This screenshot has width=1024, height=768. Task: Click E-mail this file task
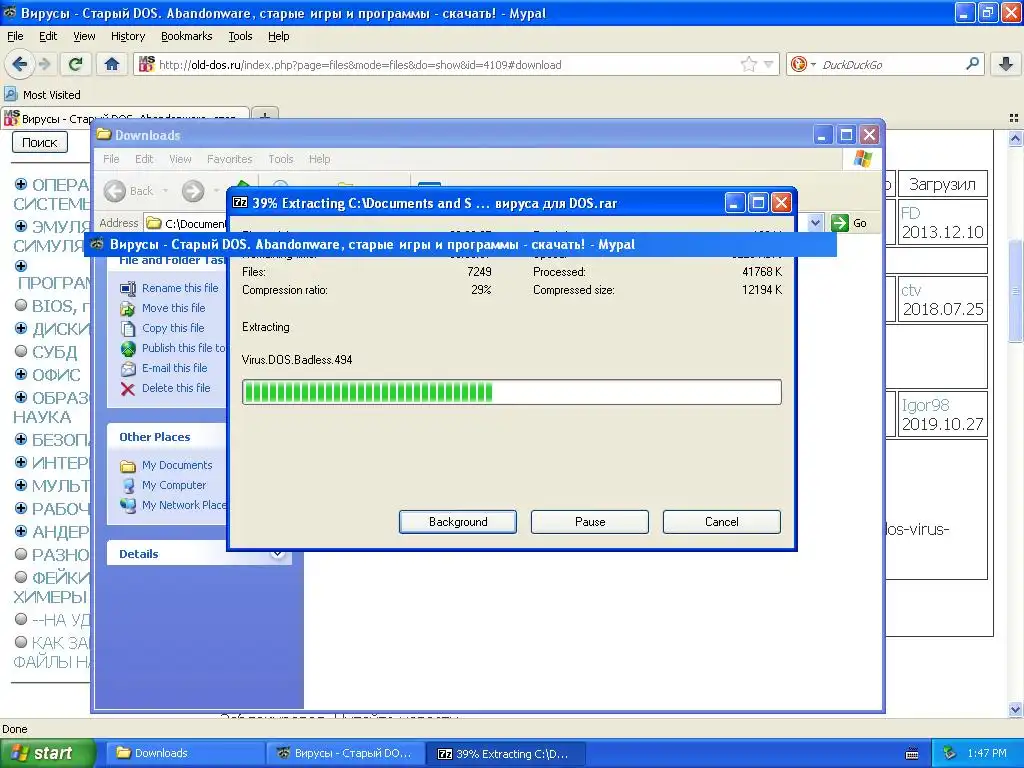point(174,368)
